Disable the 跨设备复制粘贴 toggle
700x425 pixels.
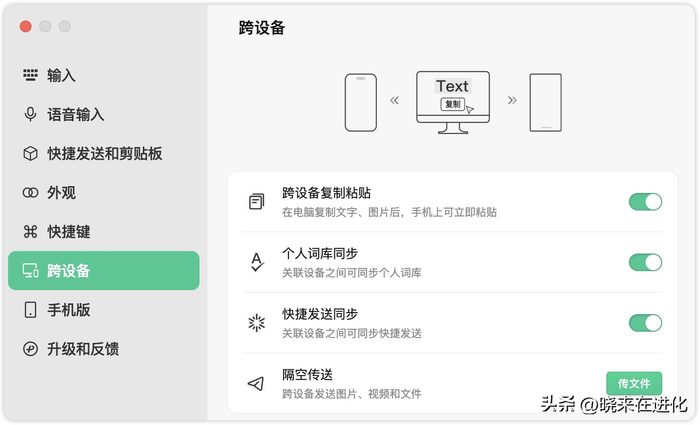click(x=645, y=202)
